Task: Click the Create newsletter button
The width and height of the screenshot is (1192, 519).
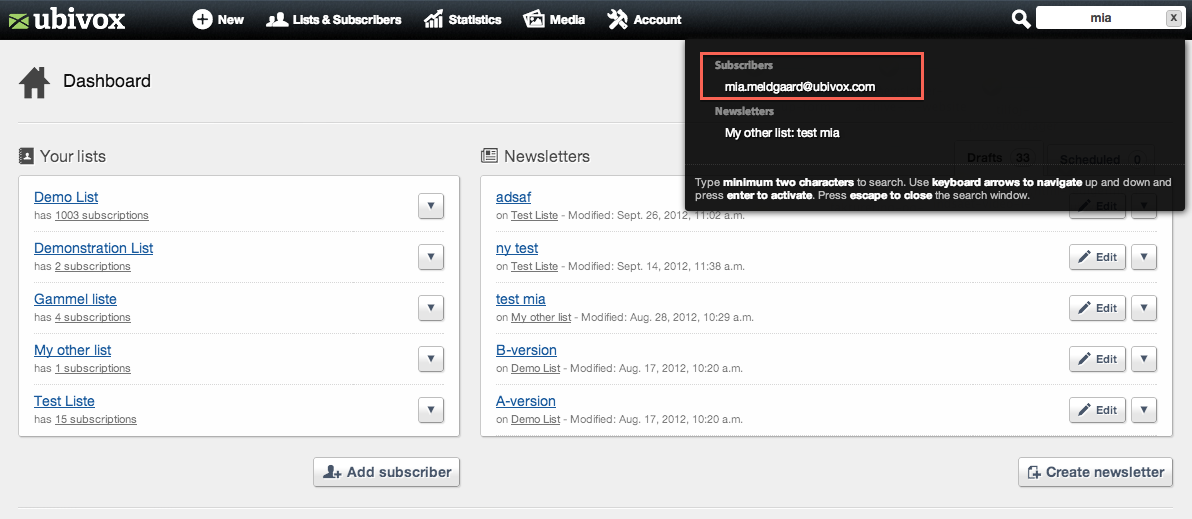Action: [1095, 472]
